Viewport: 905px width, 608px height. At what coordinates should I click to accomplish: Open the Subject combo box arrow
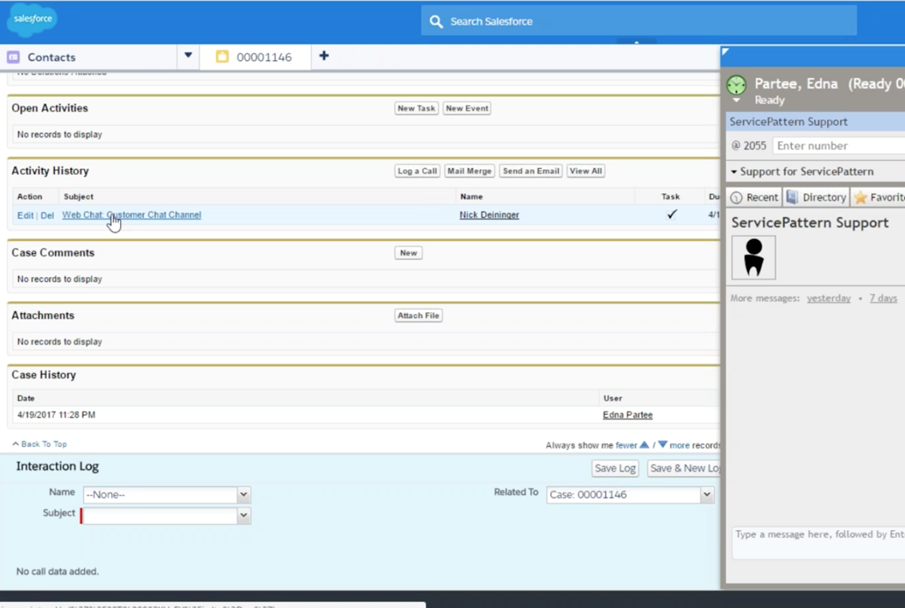[244, 515]
